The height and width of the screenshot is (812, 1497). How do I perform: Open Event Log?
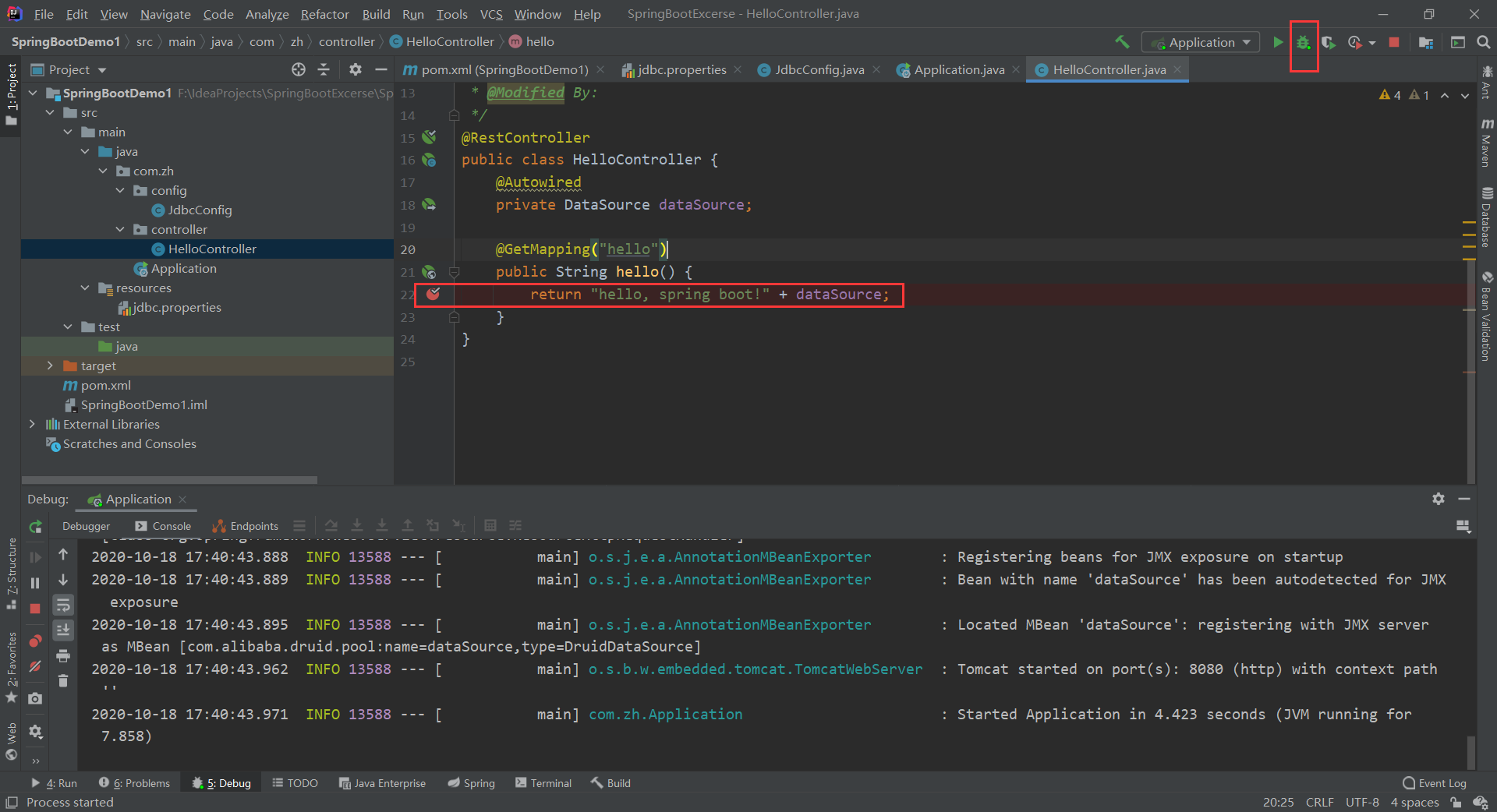point(1435,783)
